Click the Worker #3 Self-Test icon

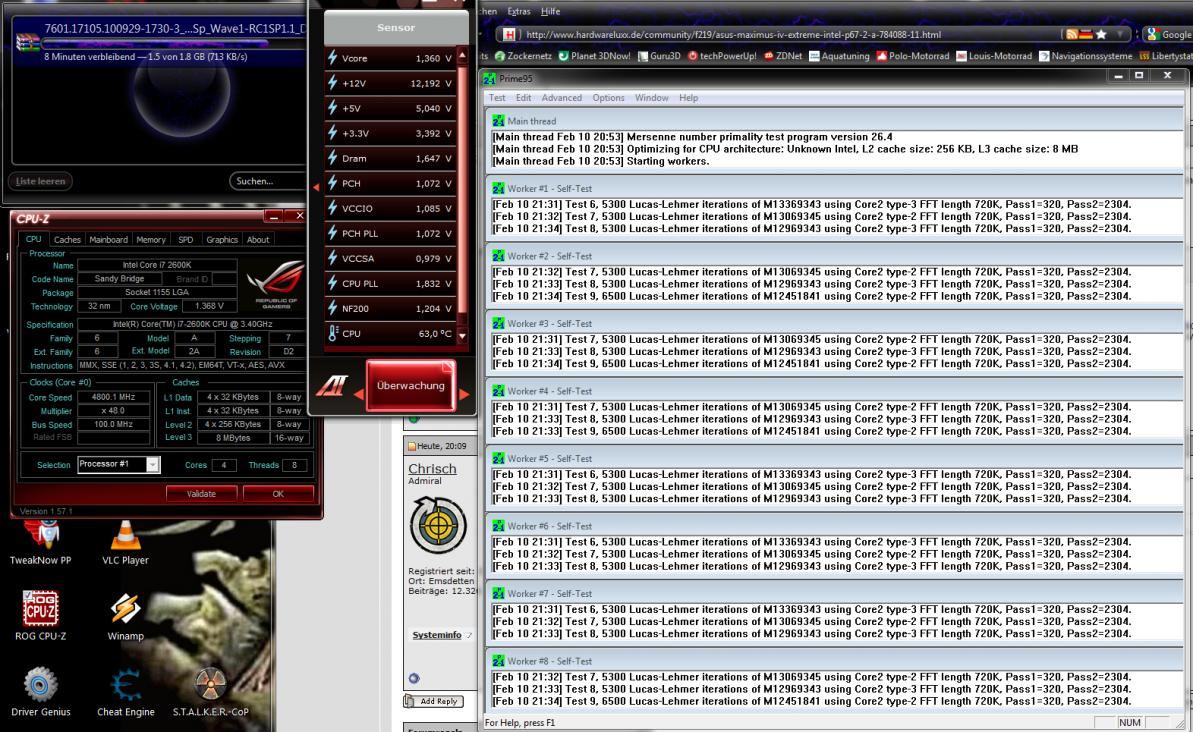tap(498, 323)
